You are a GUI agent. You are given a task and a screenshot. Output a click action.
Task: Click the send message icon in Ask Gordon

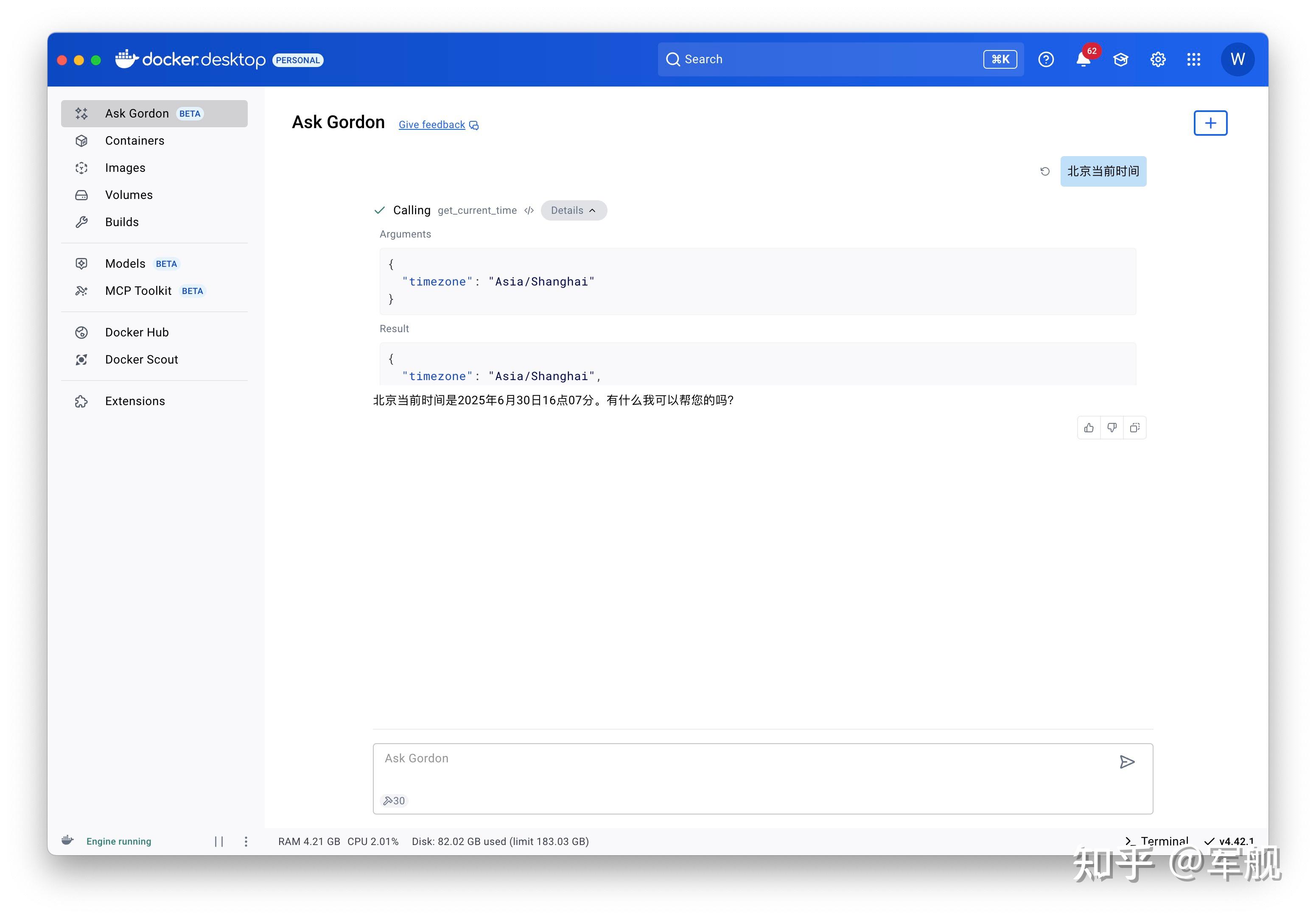point(1127,762)
